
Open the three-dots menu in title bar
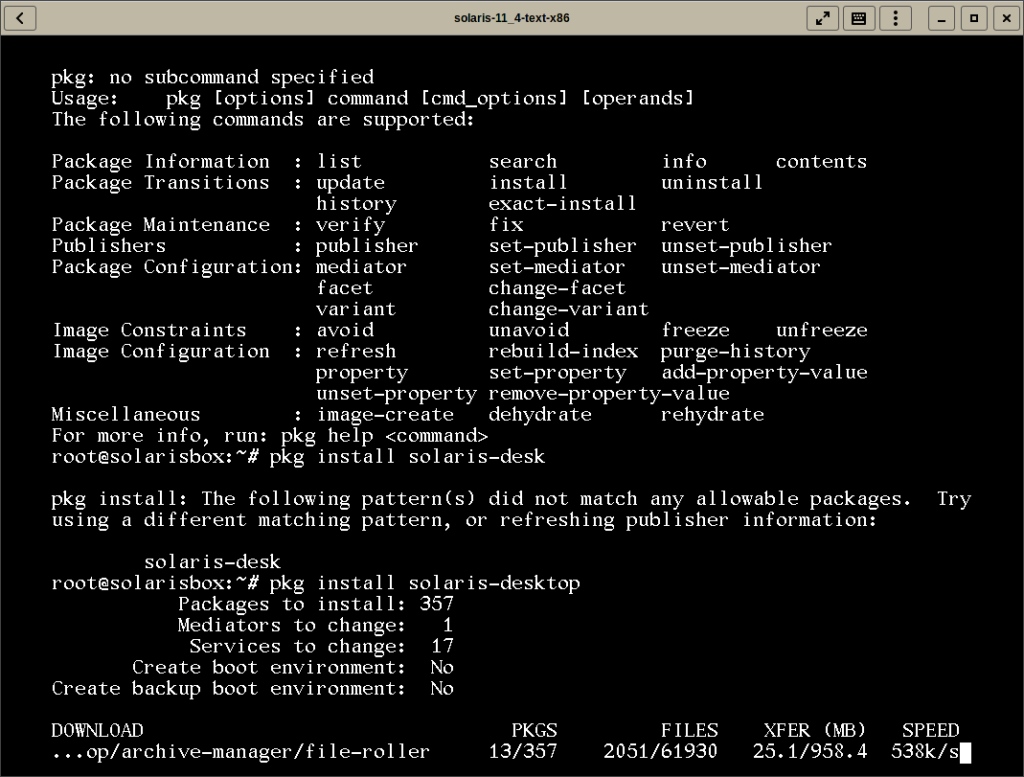click(x=895, y=18)
